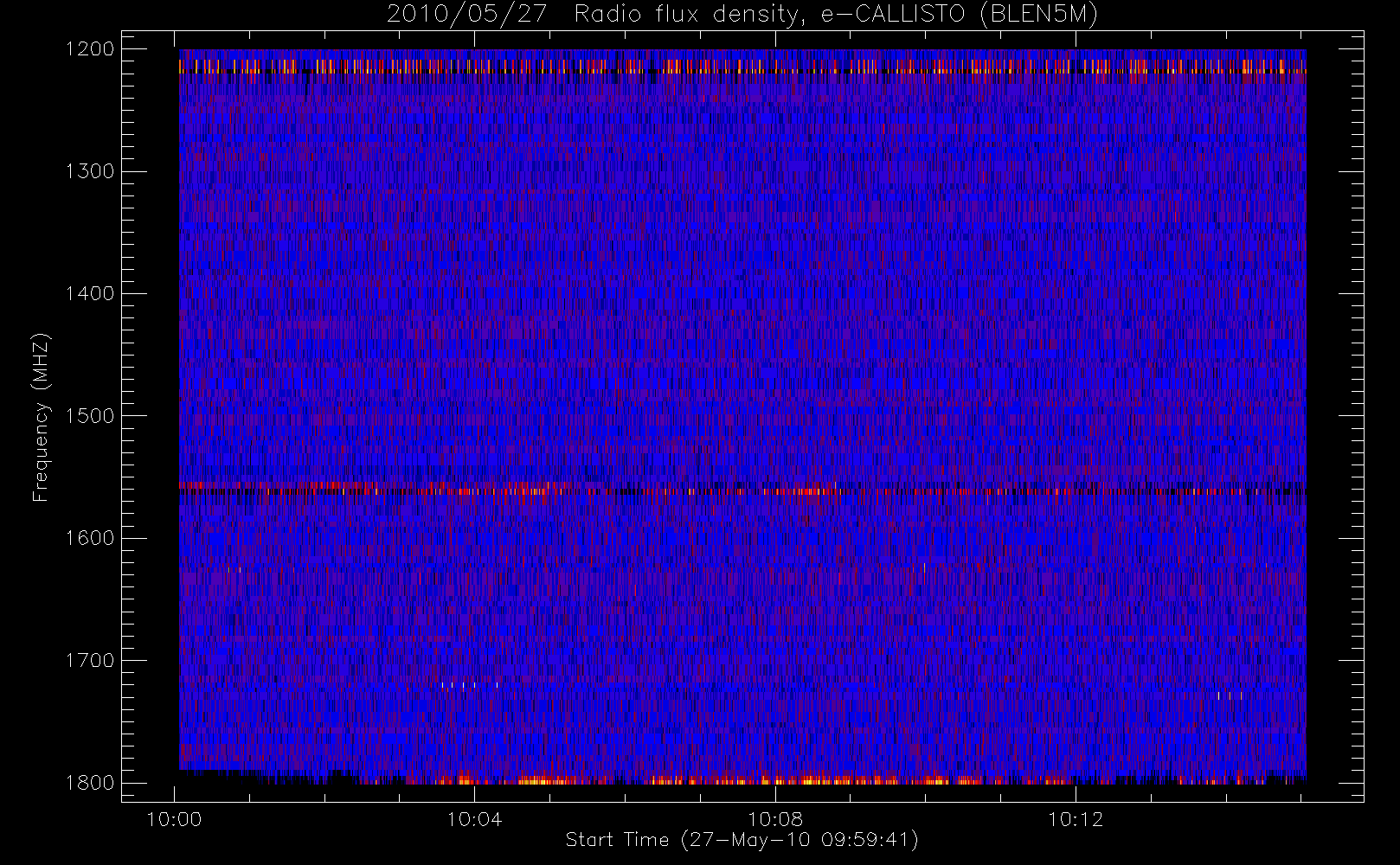Click the 1500 frequency tick label
This screenshot has width=1400, height=865.
(90, 416)
